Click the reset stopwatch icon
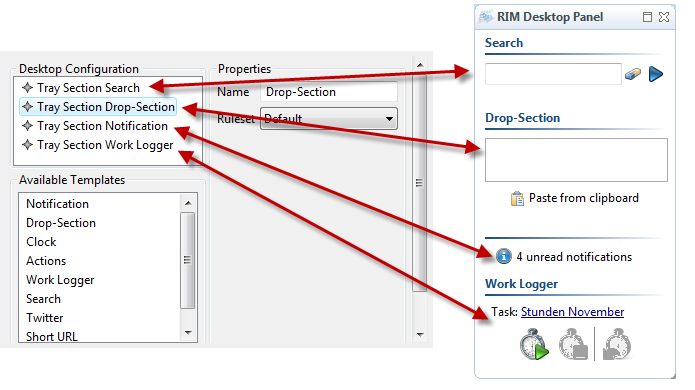Viewport: 695px width, 390px height. point(617,344)
